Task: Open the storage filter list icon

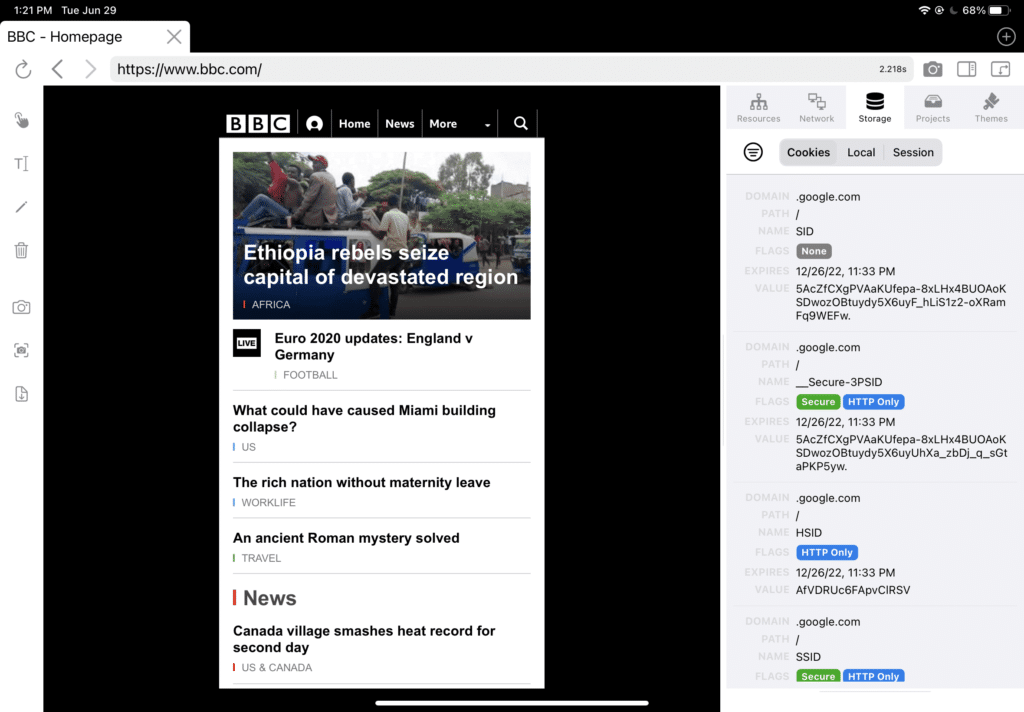Action: (753, 152)
